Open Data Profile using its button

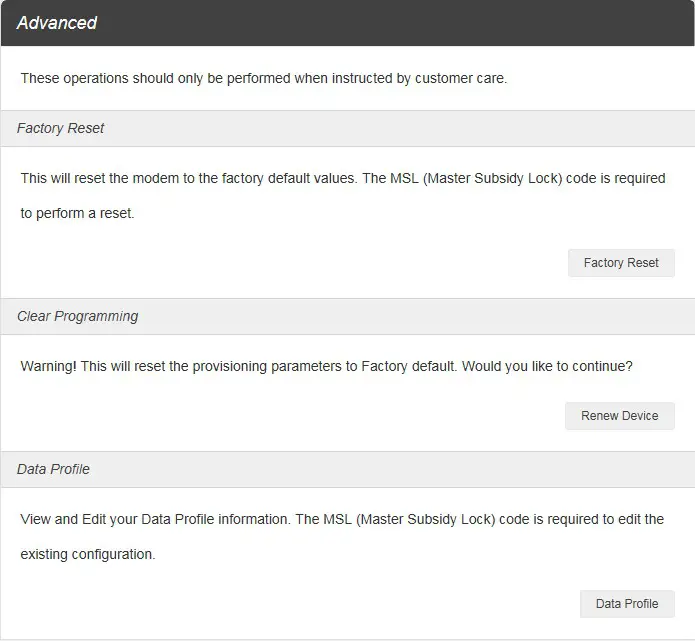pyautogui.click(x=627, y=604)
